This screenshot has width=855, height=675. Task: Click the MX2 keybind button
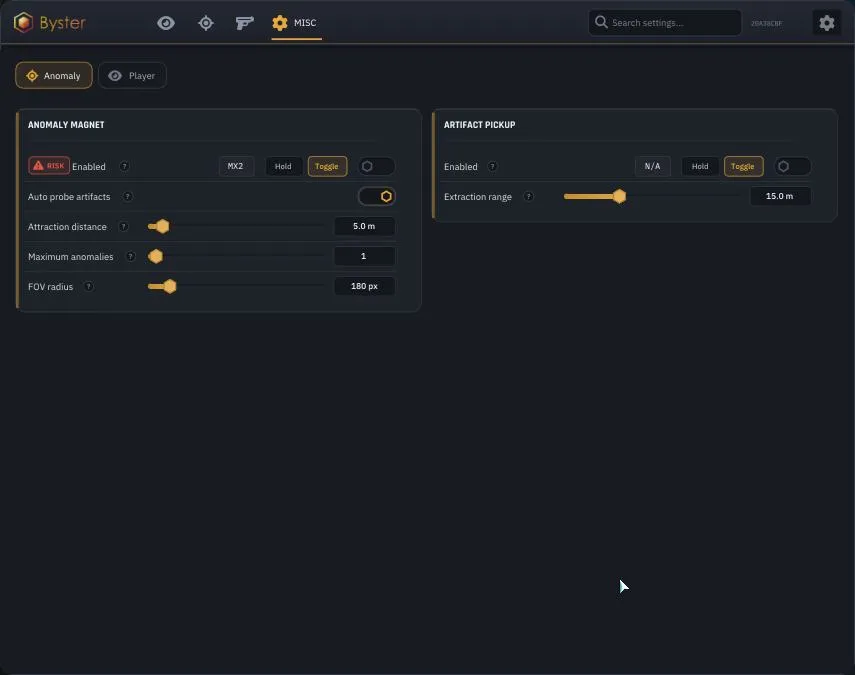click(236, 166)
